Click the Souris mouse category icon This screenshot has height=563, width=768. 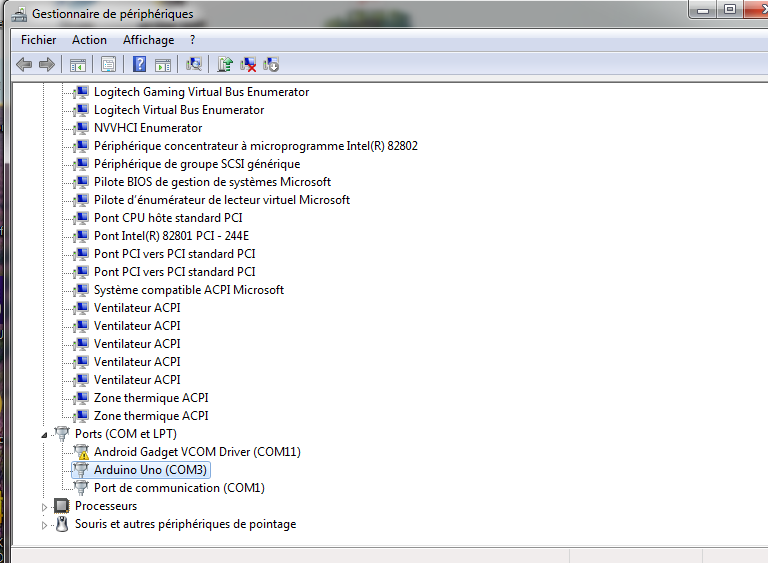(62, 524)
